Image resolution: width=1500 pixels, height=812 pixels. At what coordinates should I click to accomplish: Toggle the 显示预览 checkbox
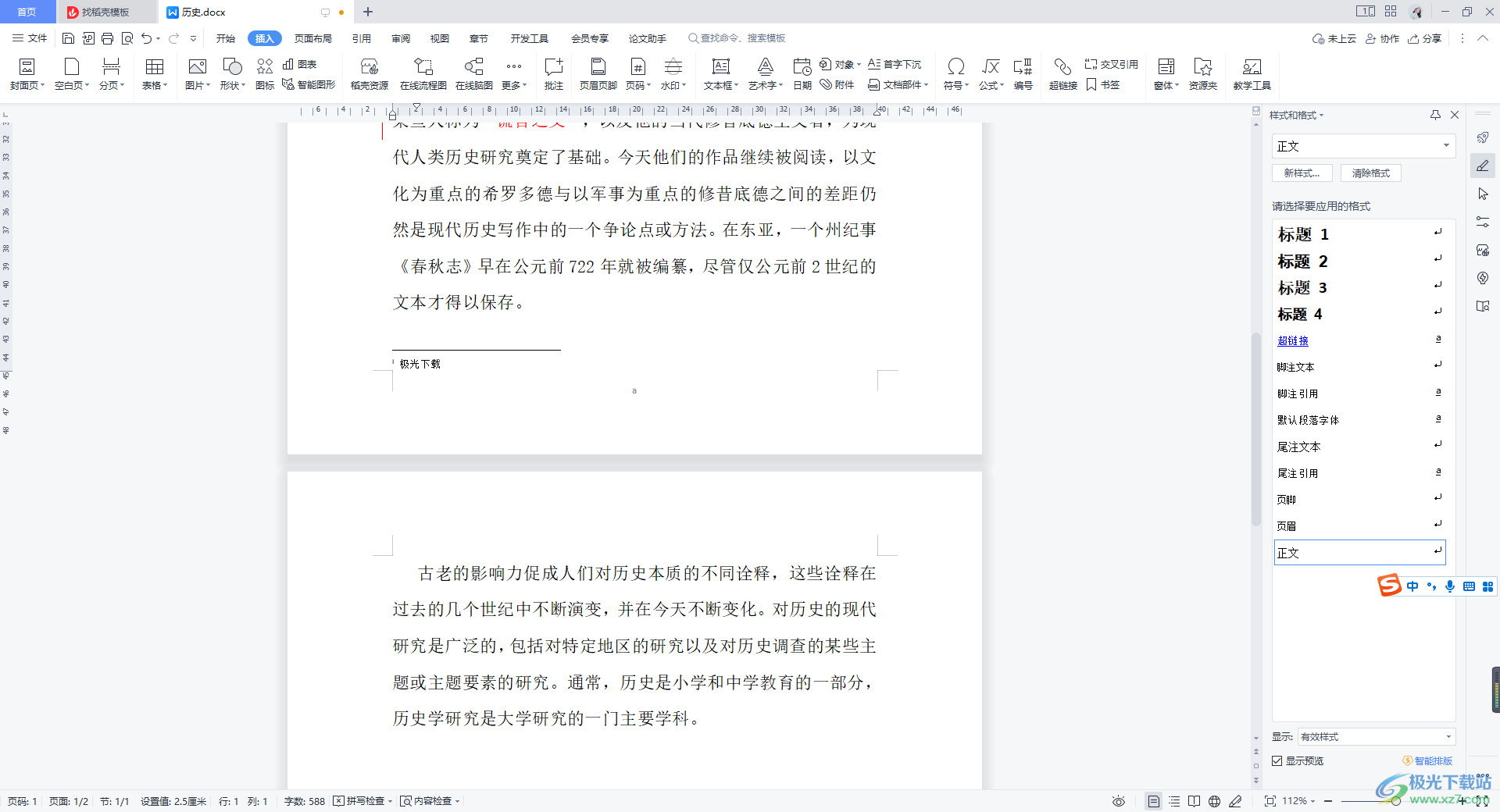coord(1277,760)
